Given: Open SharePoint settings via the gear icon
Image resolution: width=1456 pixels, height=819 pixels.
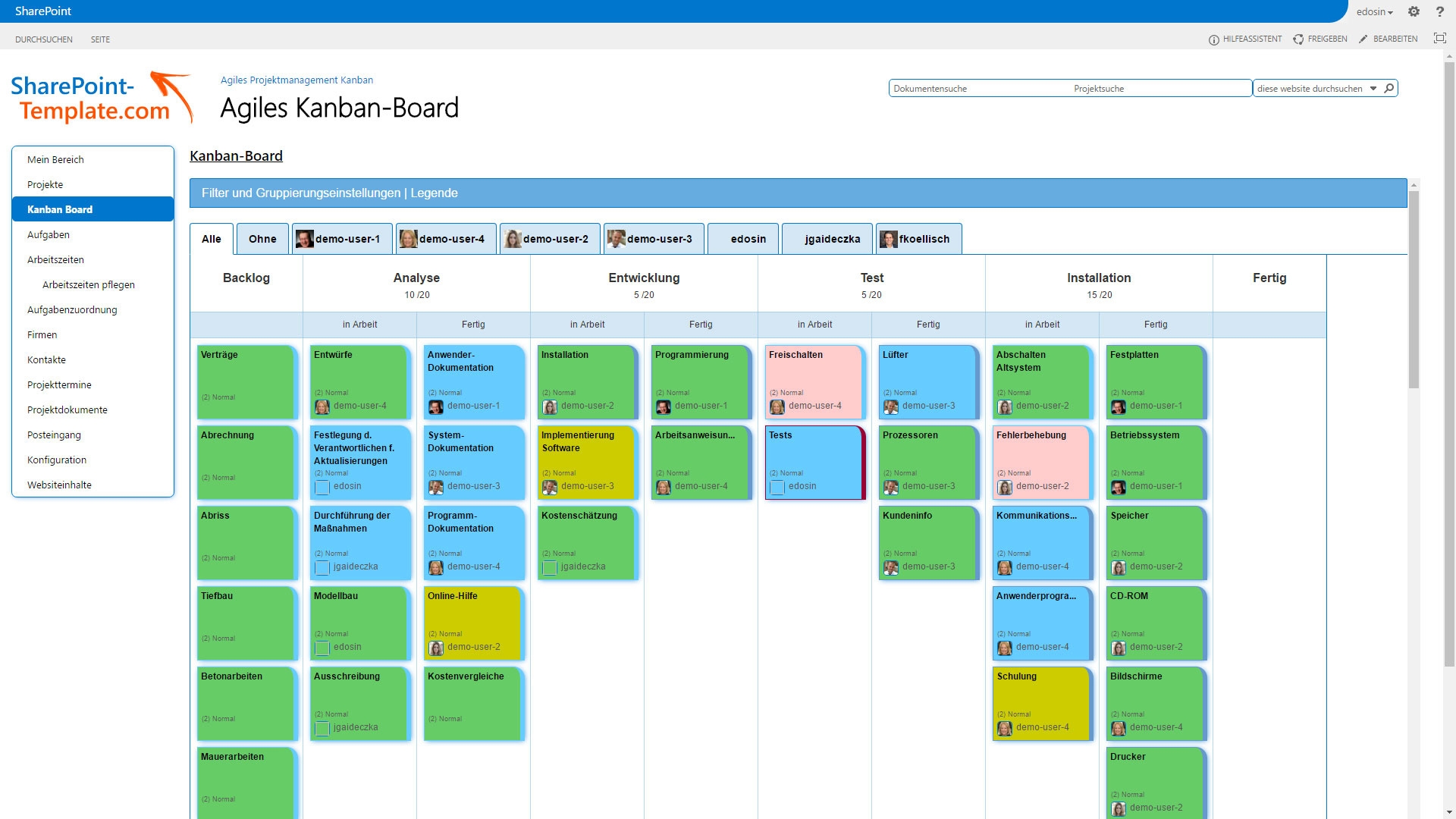Looking at the screenshot, I should 1414,11.
